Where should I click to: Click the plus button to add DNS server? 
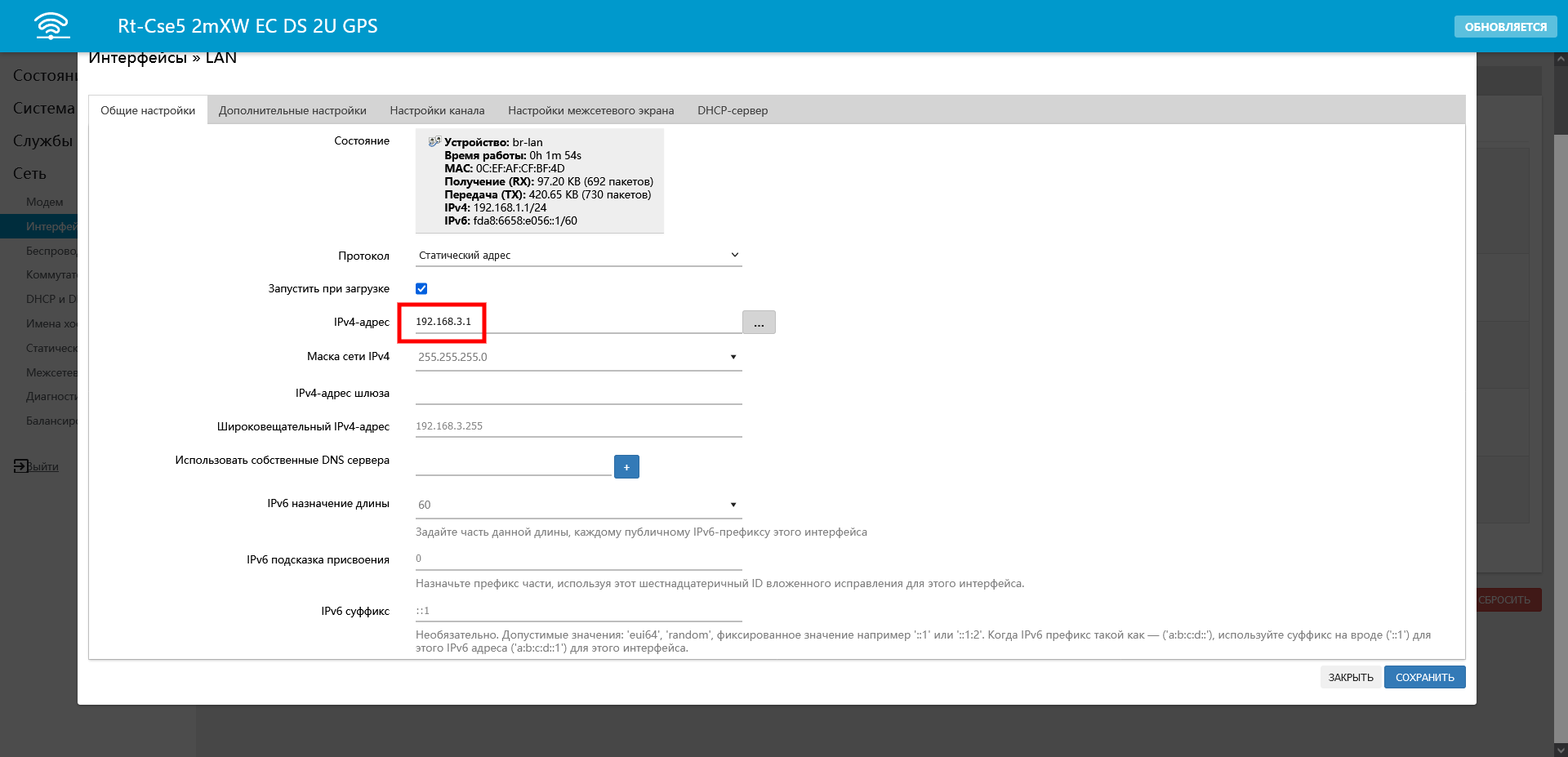tap(626, 467)
